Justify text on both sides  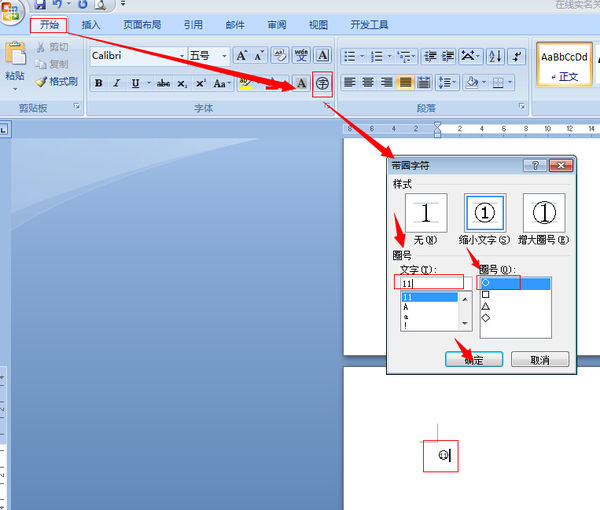pos(405,82)
